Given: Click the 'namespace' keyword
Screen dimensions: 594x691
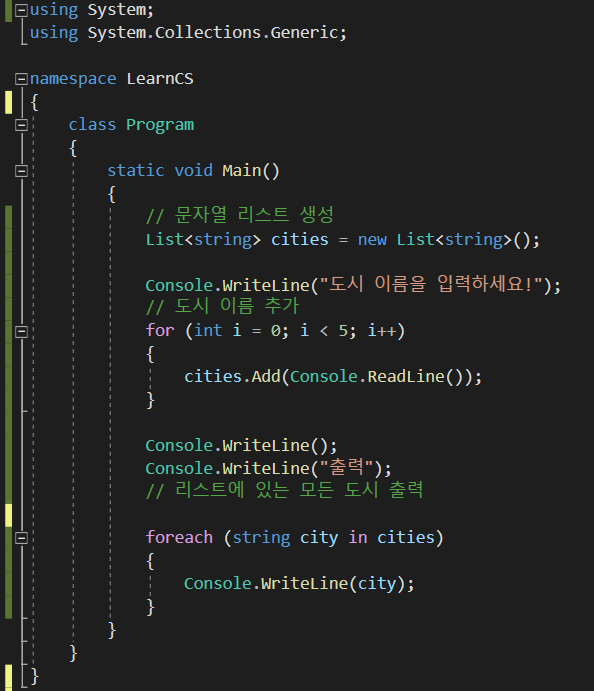Looking at the screenshot, I should (x=73, y=79).
